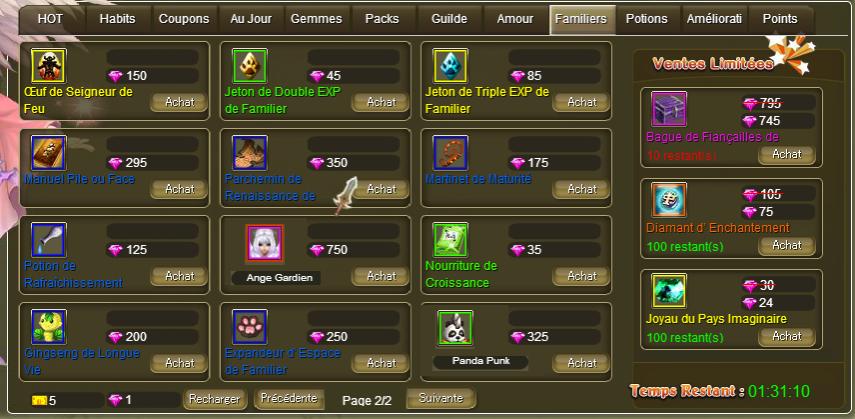This screenshot has width=855, height=419.
Task: Click the Potion de Rafraîchissement bottle icon
Action: pos(49,240)
